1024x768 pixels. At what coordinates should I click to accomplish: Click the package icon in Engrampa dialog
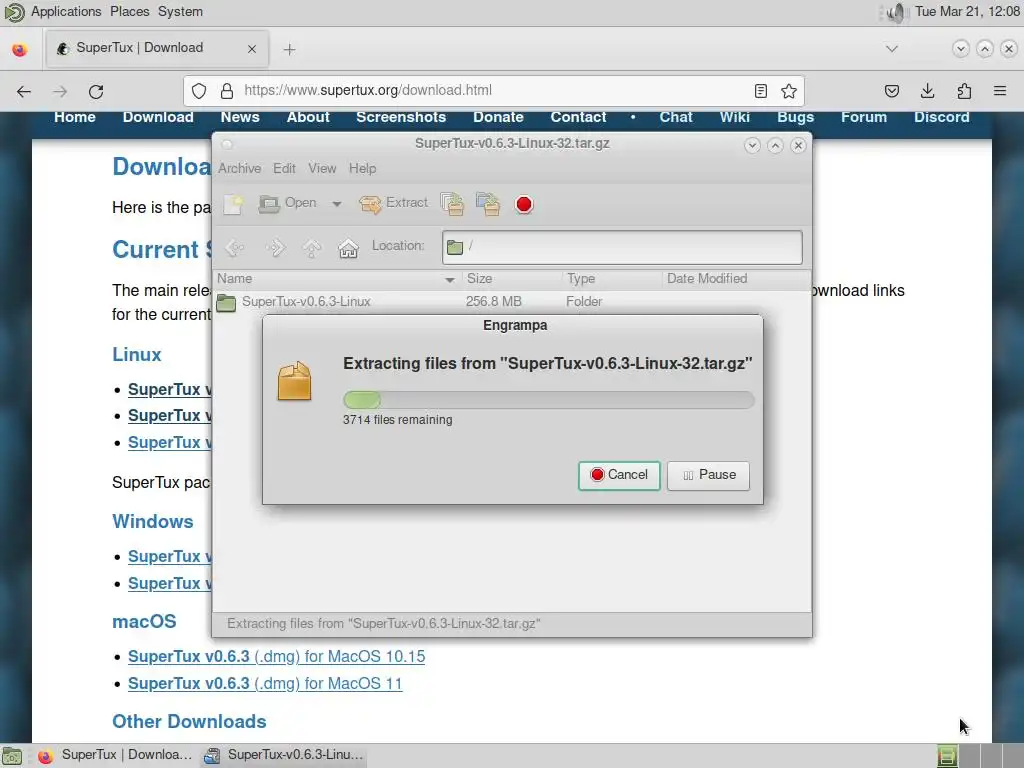coord(295,381)
